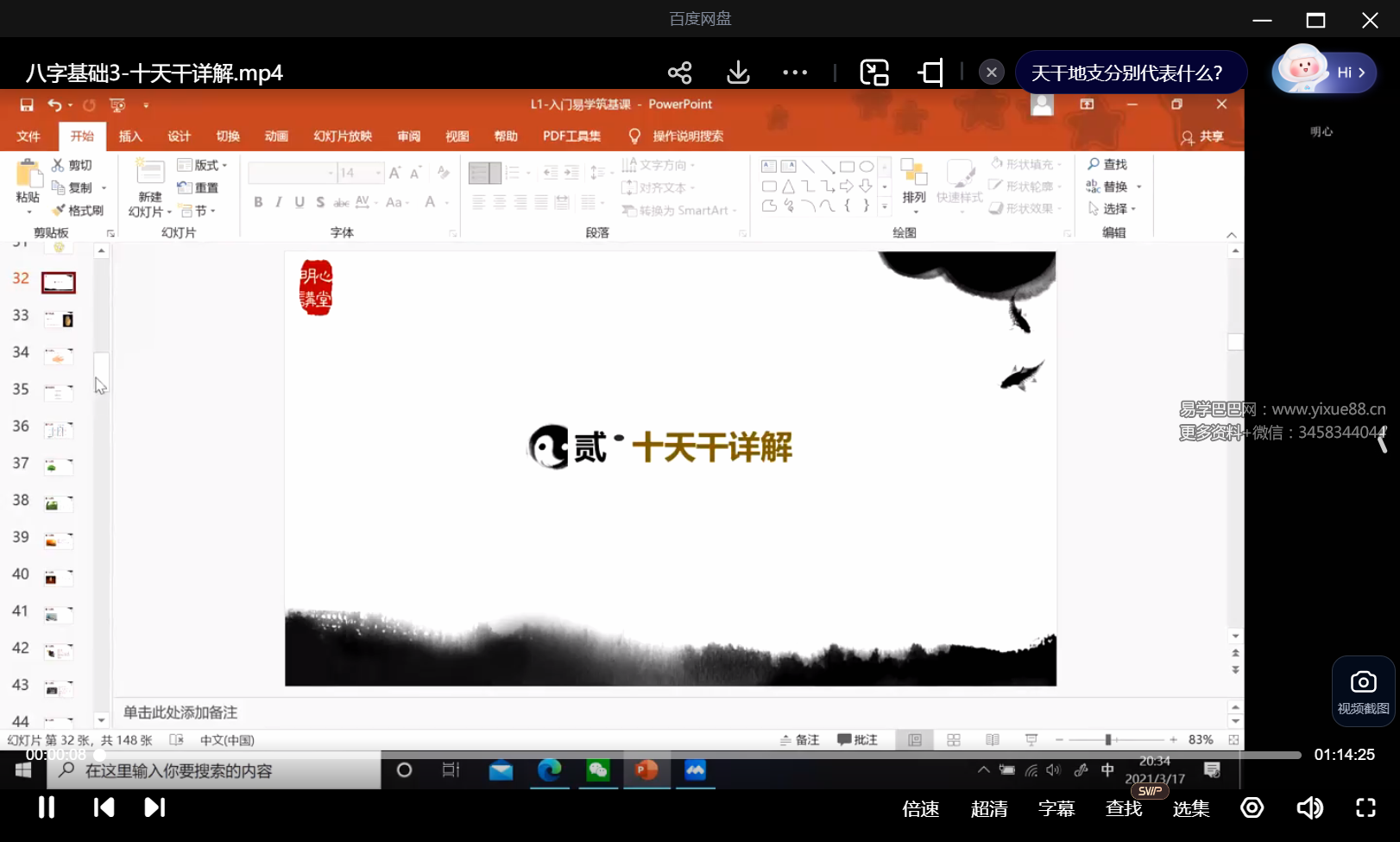Open the 查找 find tool in editing group
Image resolution: width=1400 pixels, height=842 pixels.
coord(1112,163)
